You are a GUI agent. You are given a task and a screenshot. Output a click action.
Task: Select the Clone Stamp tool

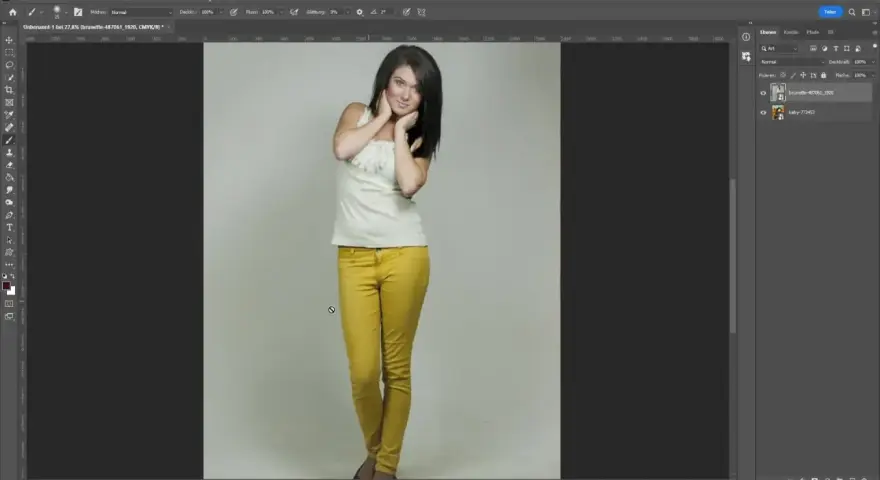coord(9,153)
